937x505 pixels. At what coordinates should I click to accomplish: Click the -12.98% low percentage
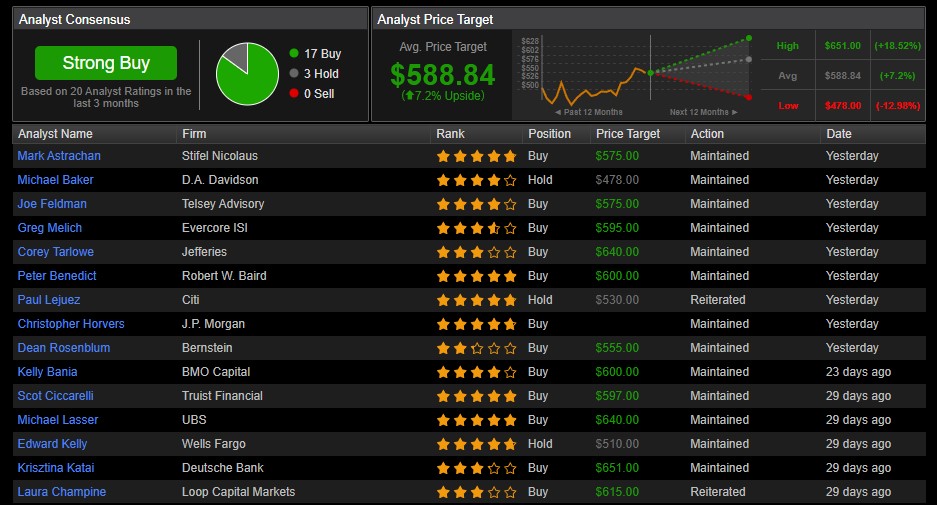tap(898, 105)
